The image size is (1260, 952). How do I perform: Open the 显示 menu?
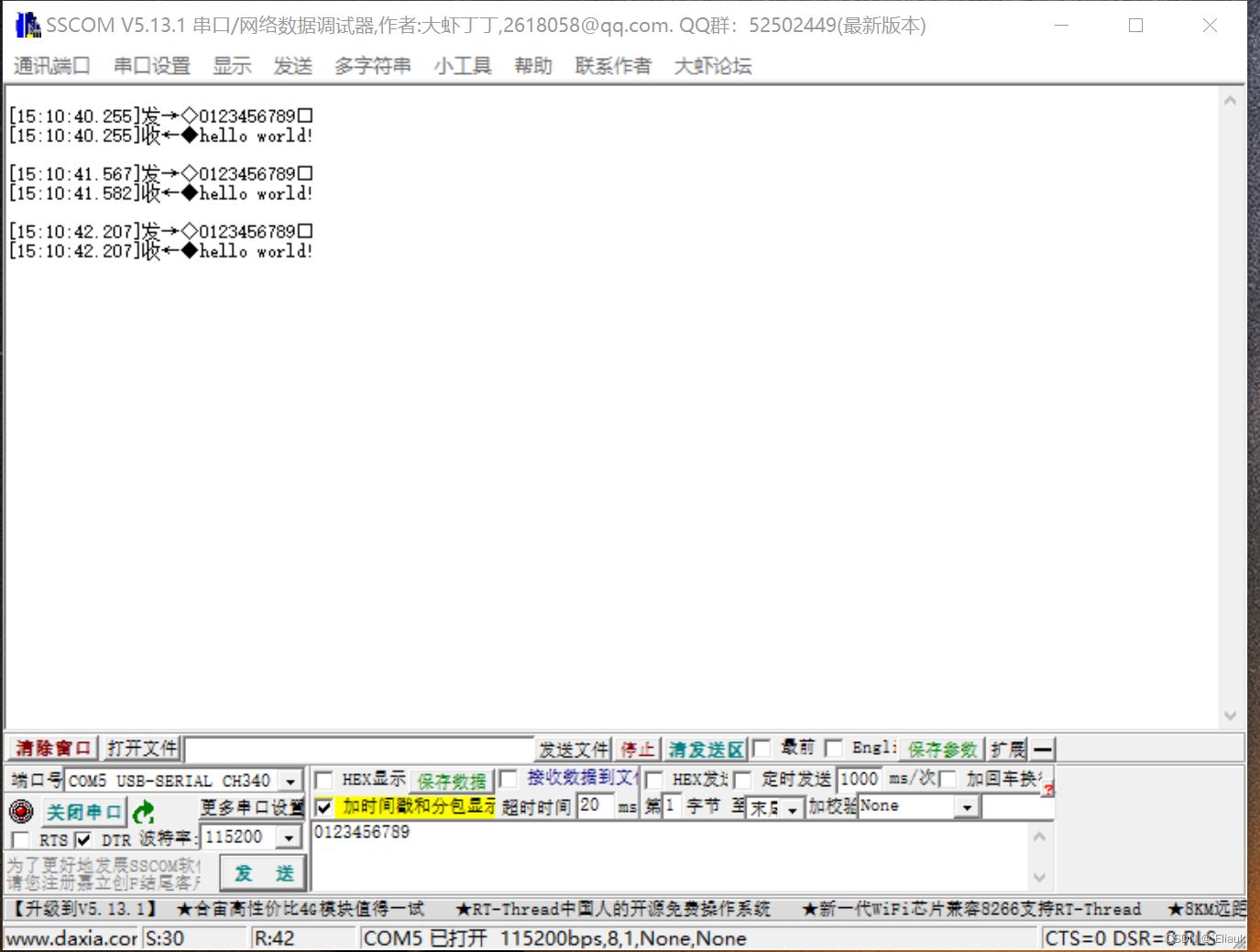click(232, 66)
